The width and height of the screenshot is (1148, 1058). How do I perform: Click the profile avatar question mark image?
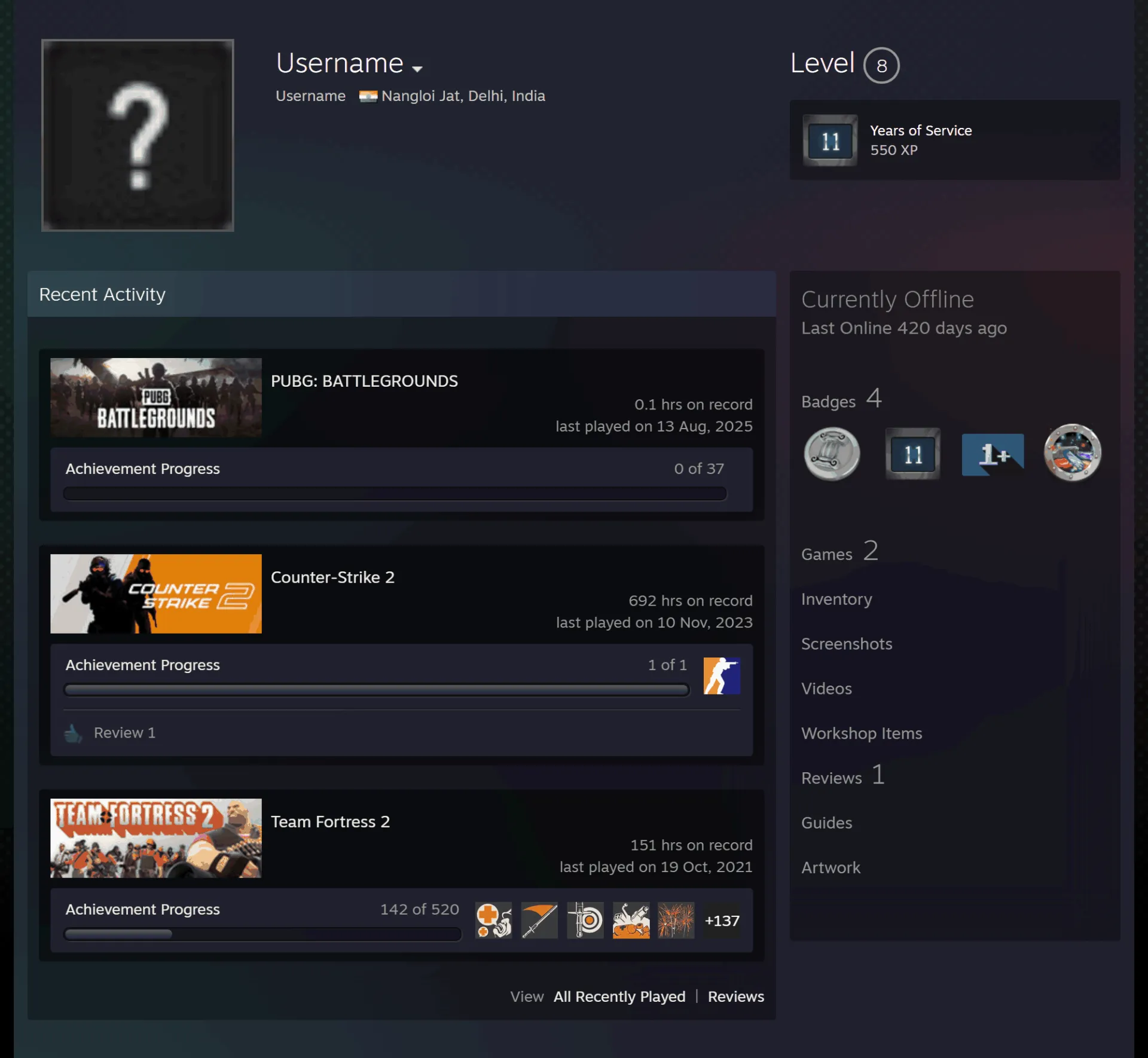tap(138, 135)
